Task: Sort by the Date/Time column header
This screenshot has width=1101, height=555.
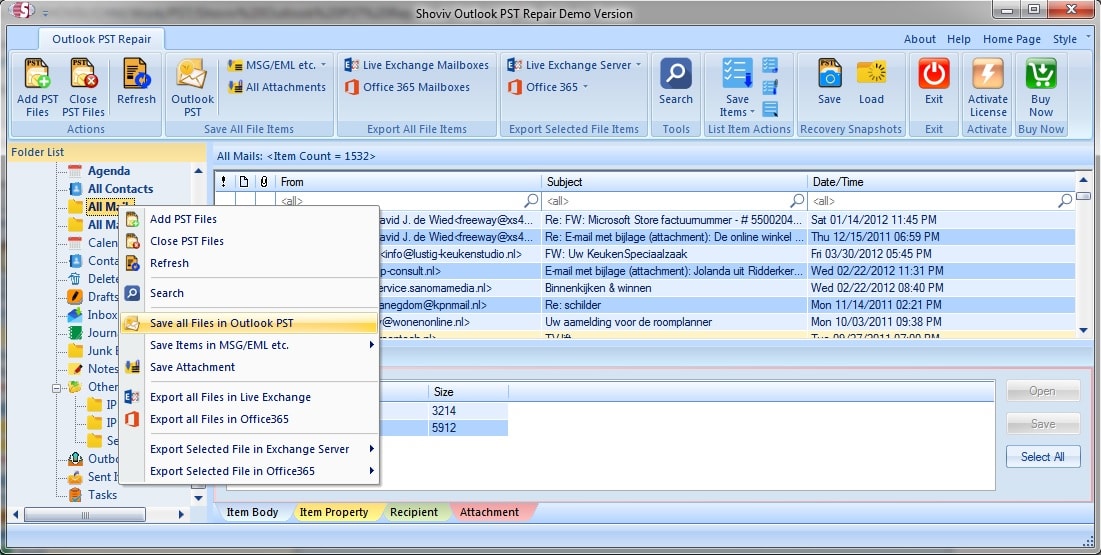Action: tap(942, 181)
